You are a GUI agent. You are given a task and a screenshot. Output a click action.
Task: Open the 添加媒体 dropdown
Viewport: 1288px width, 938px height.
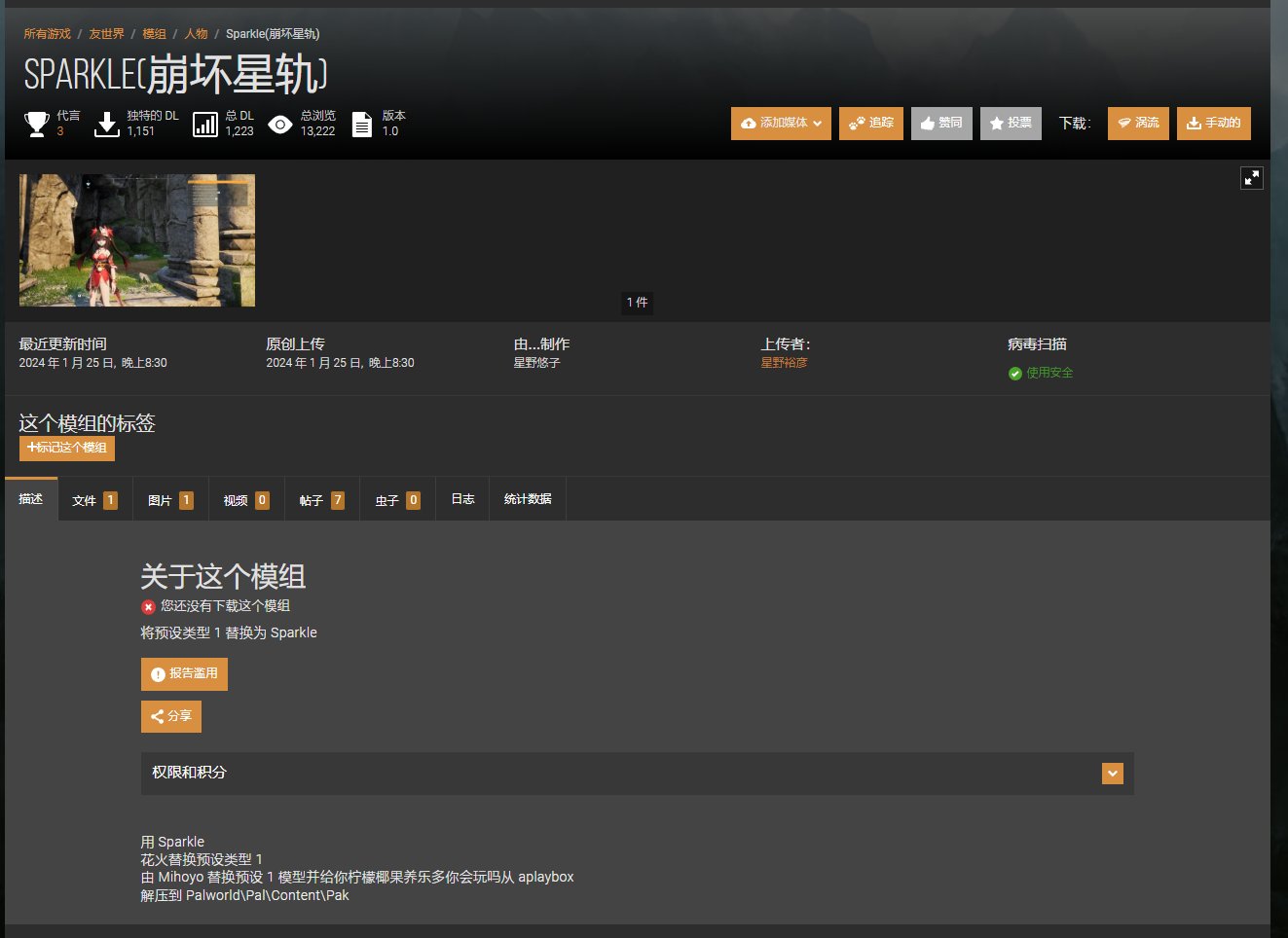point(781,124)
